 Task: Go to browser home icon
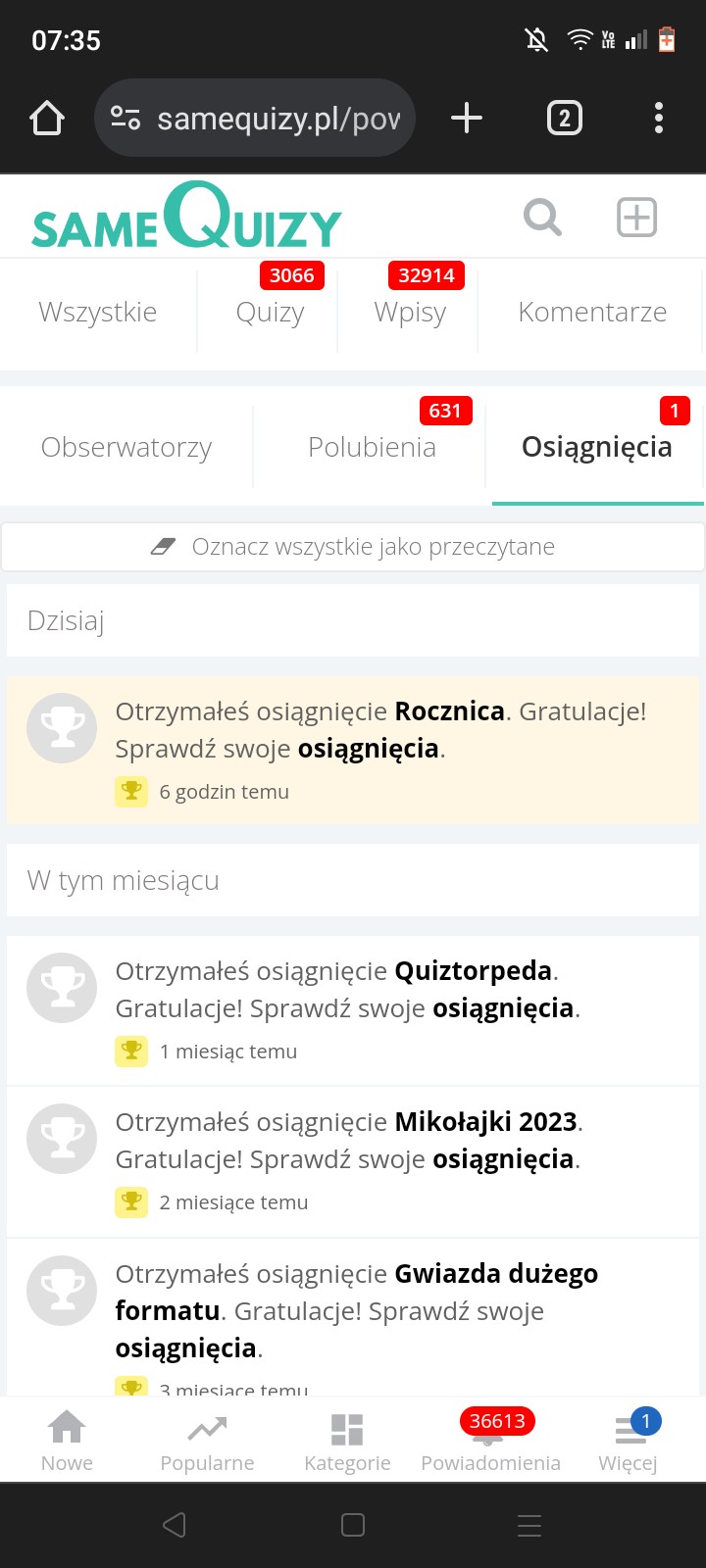(47, 119)
